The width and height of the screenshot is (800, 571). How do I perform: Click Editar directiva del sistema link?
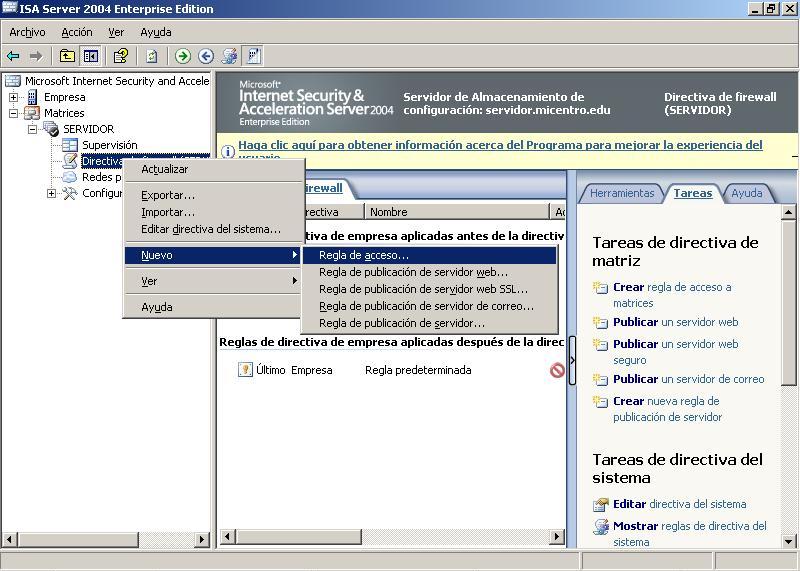[679, 504]
